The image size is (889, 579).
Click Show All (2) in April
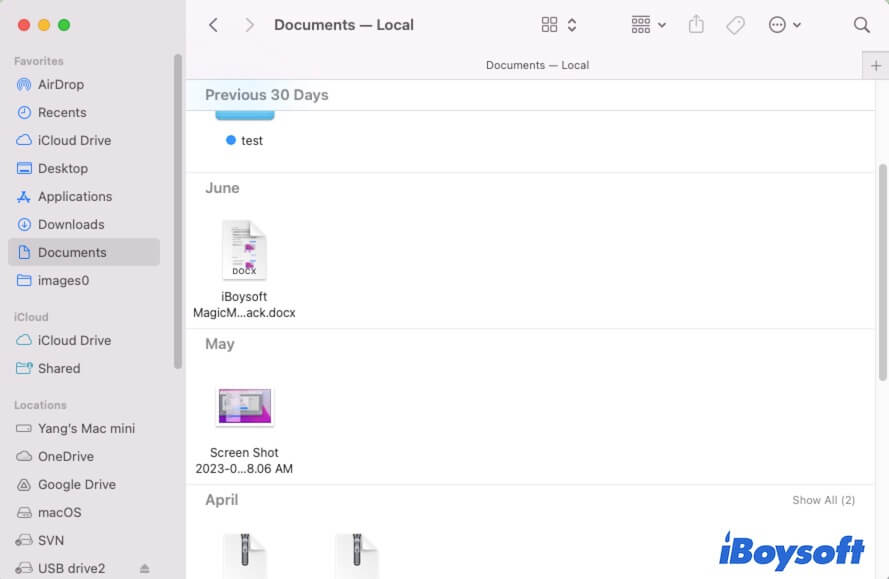(x=823, y=500)
